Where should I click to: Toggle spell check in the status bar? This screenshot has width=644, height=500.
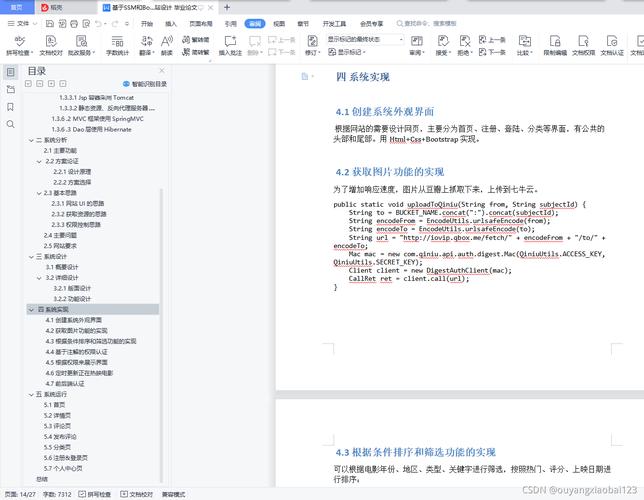click(94, 495)
